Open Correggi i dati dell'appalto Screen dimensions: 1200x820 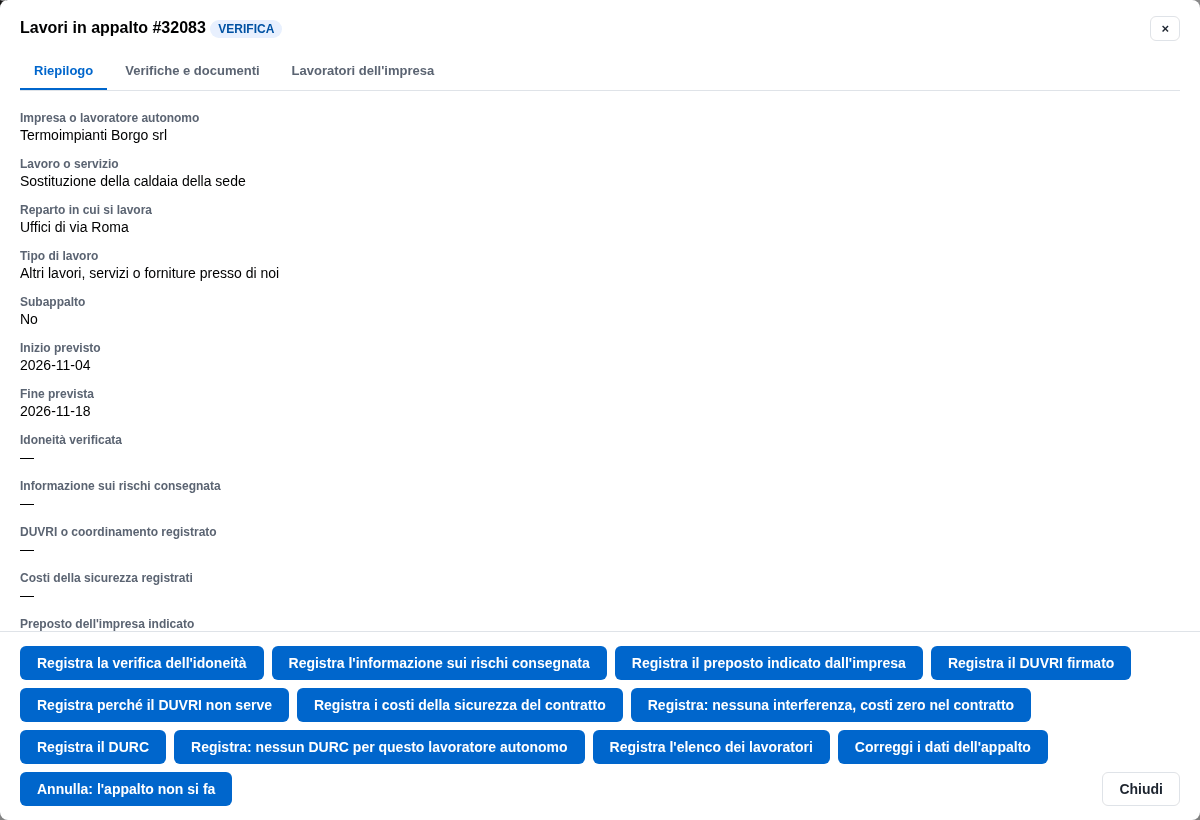943,747
